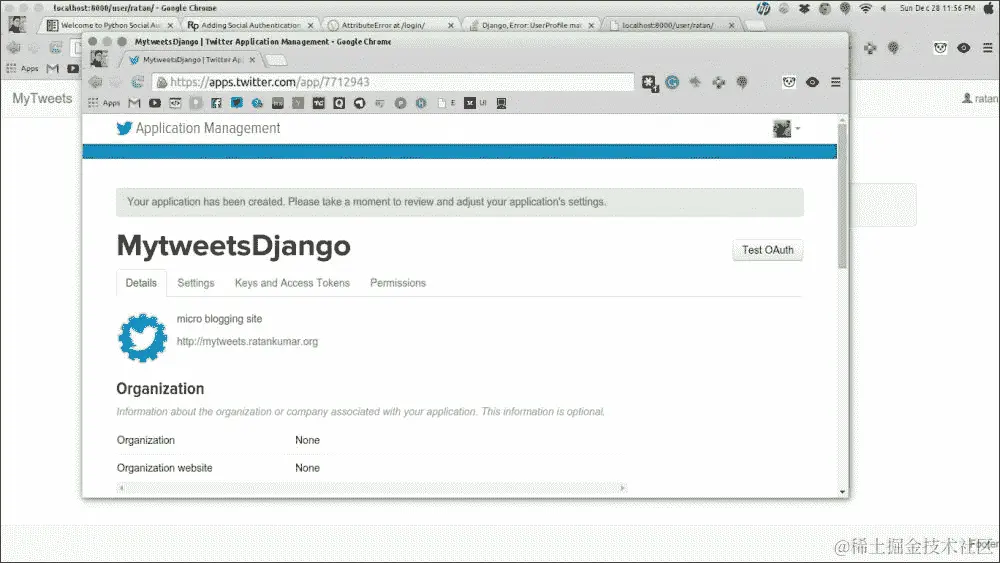Click the "Organization website" row label
The width and height of the screenshot is (1000, 563).
[165, 468]
